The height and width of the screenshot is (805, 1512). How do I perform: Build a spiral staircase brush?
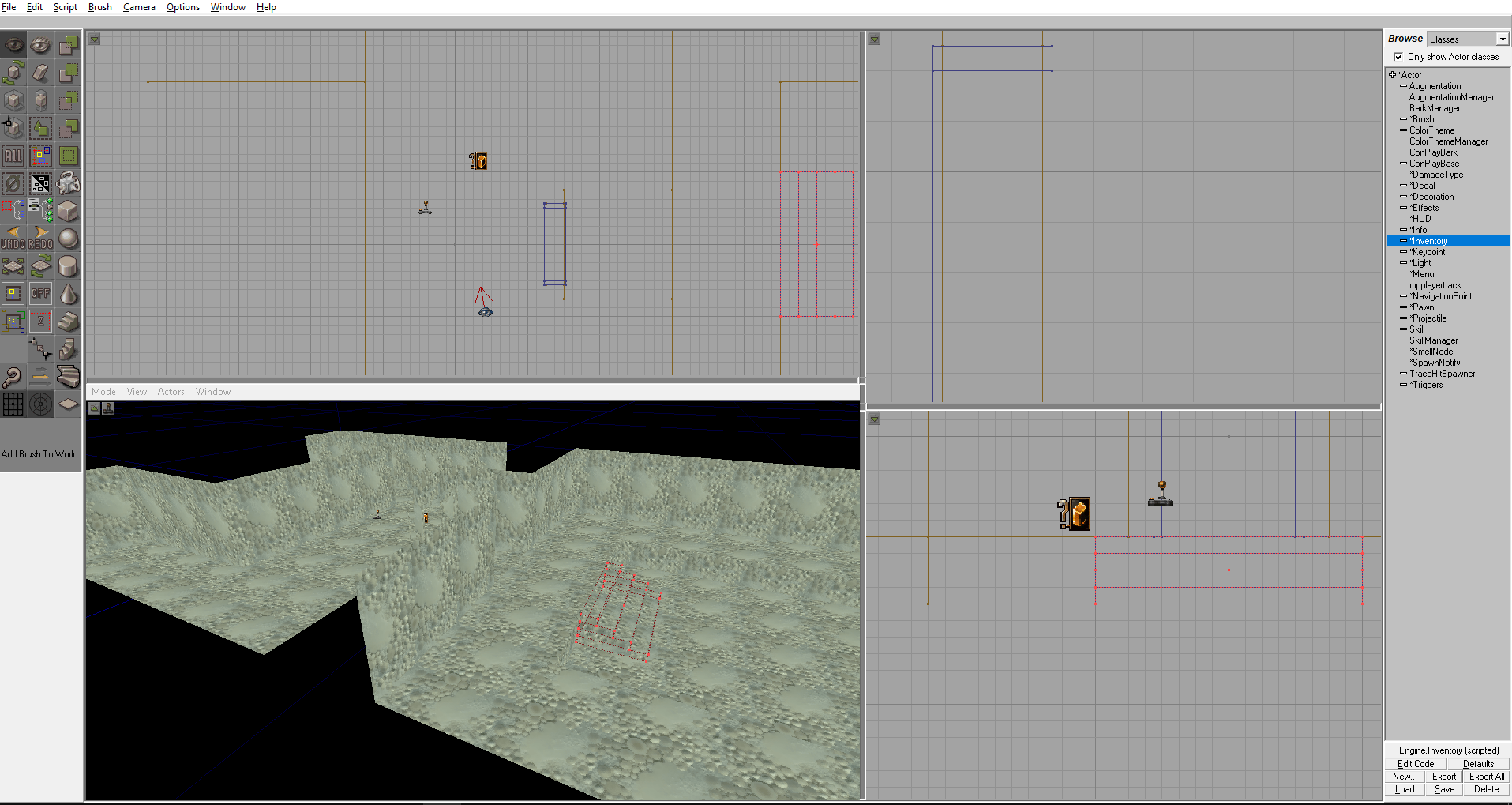[x=69, y=349]
